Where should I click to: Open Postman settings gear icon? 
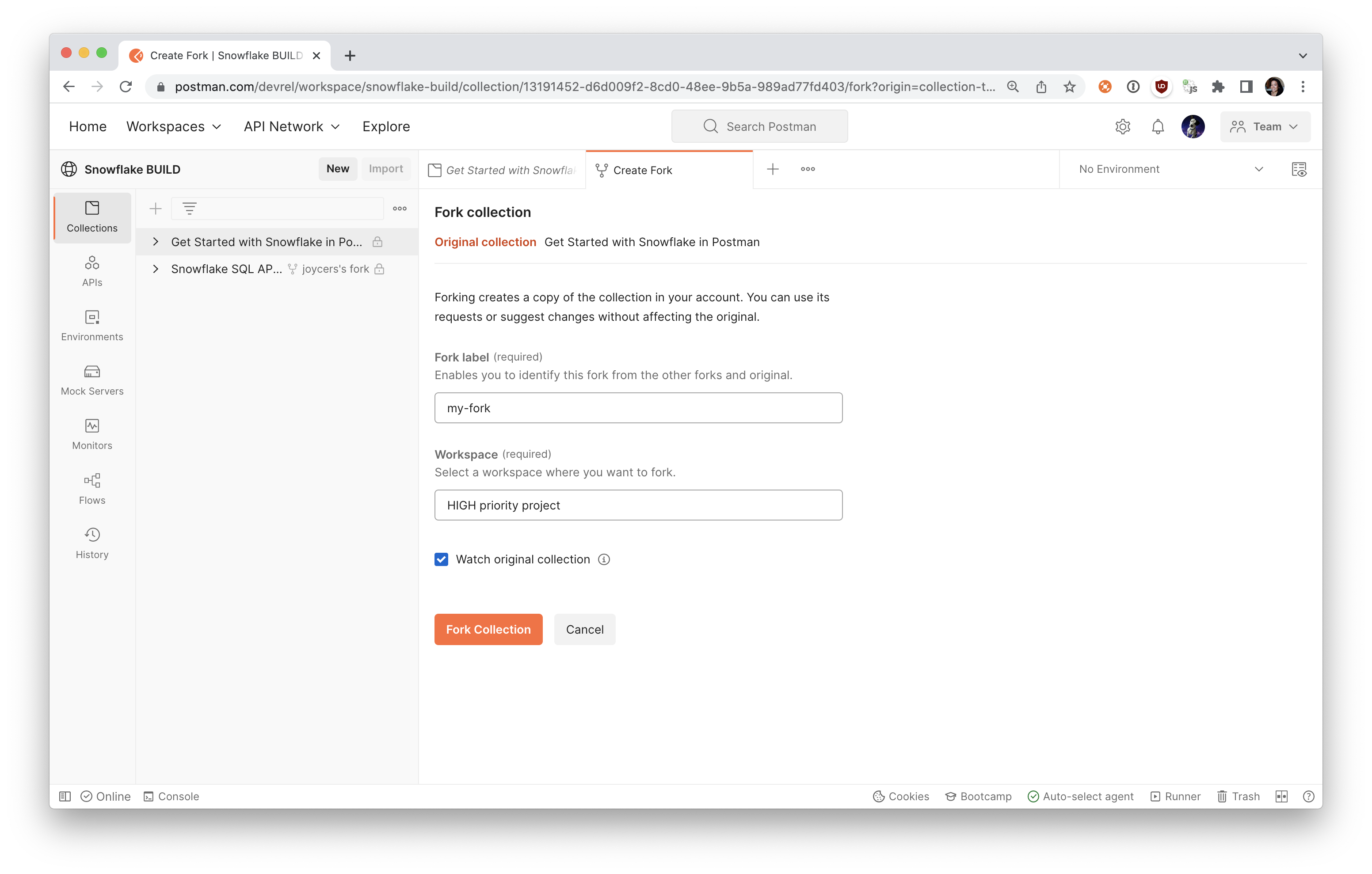point(1122,126)
